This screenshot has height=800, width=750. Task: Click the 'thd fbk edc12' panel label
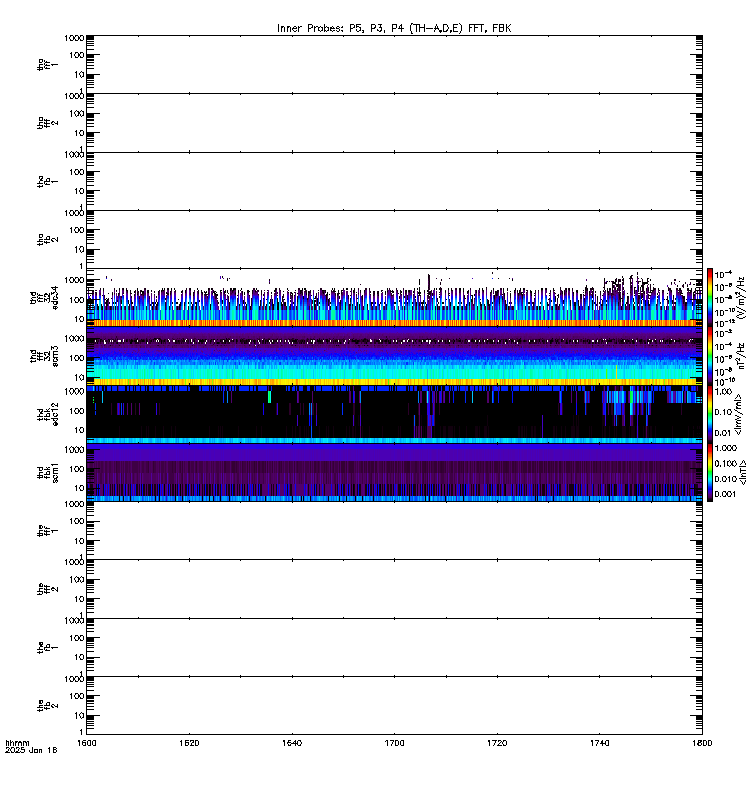[x=47, y=414]
